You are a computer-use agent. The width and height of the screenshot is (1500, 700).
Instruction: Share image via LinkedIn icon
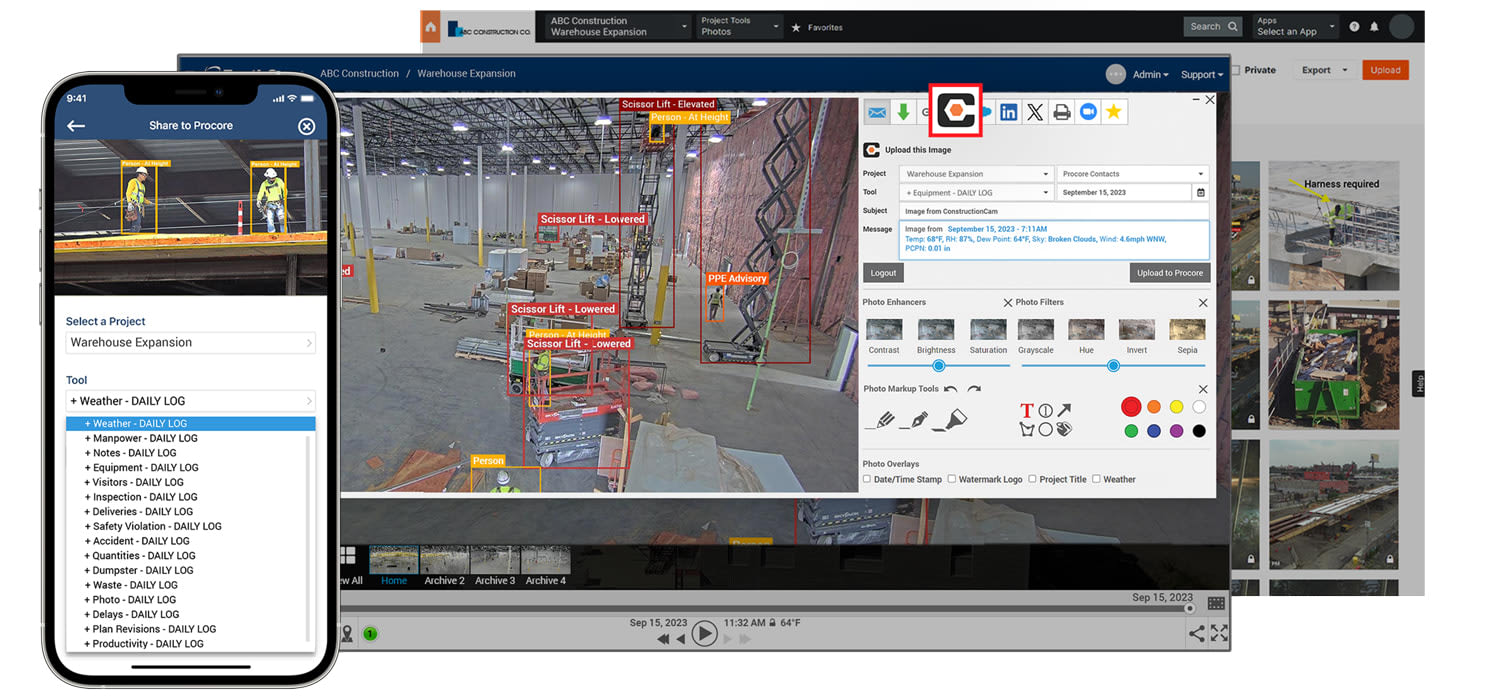(1009, 112)
